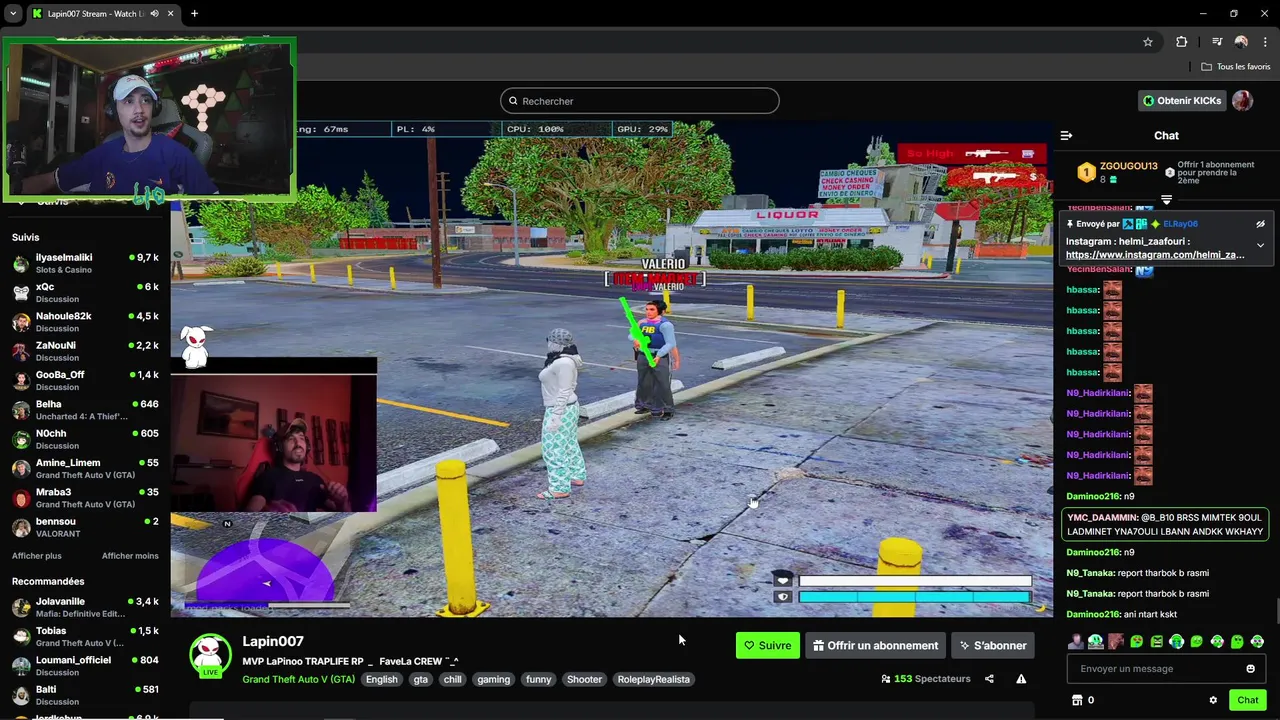
Task: Select the gaming tag
Action: [x=493, y=679]
